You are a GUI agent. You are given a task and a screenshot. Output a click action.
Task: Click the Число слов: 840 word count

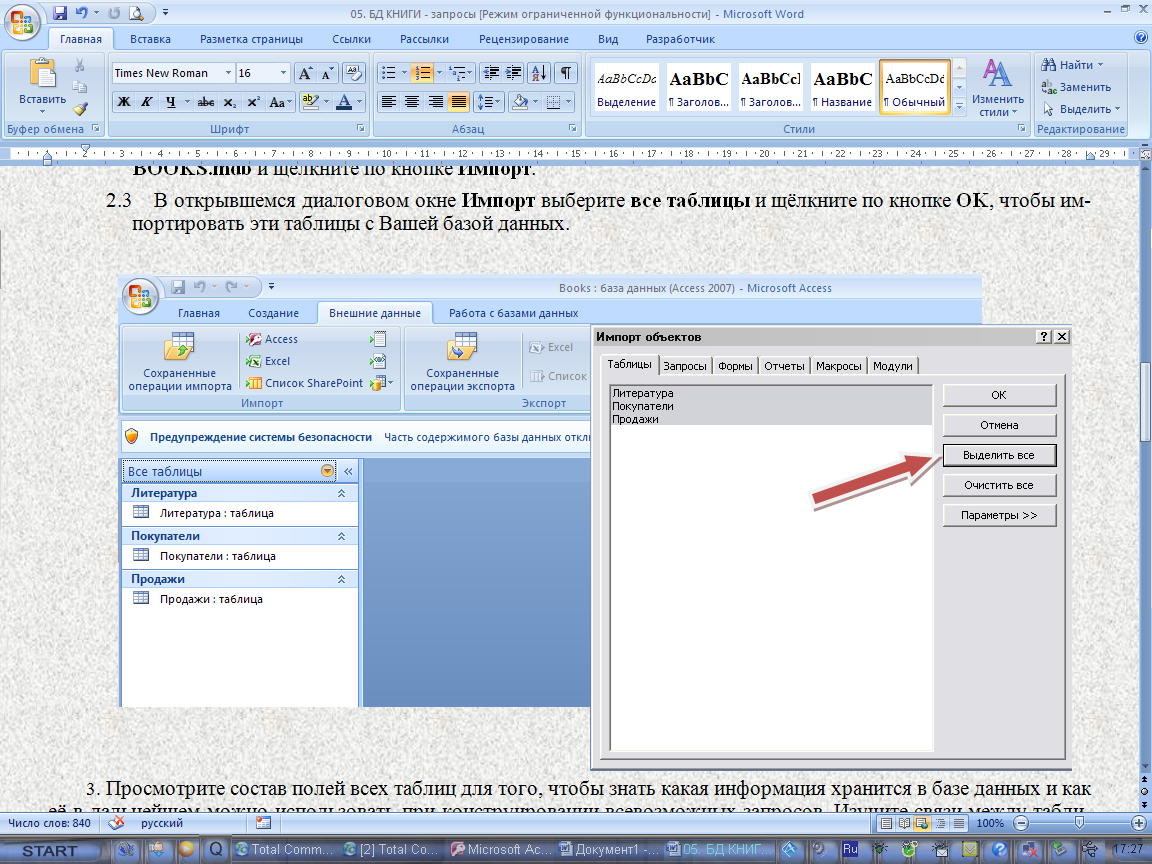(x=49, y=823)
